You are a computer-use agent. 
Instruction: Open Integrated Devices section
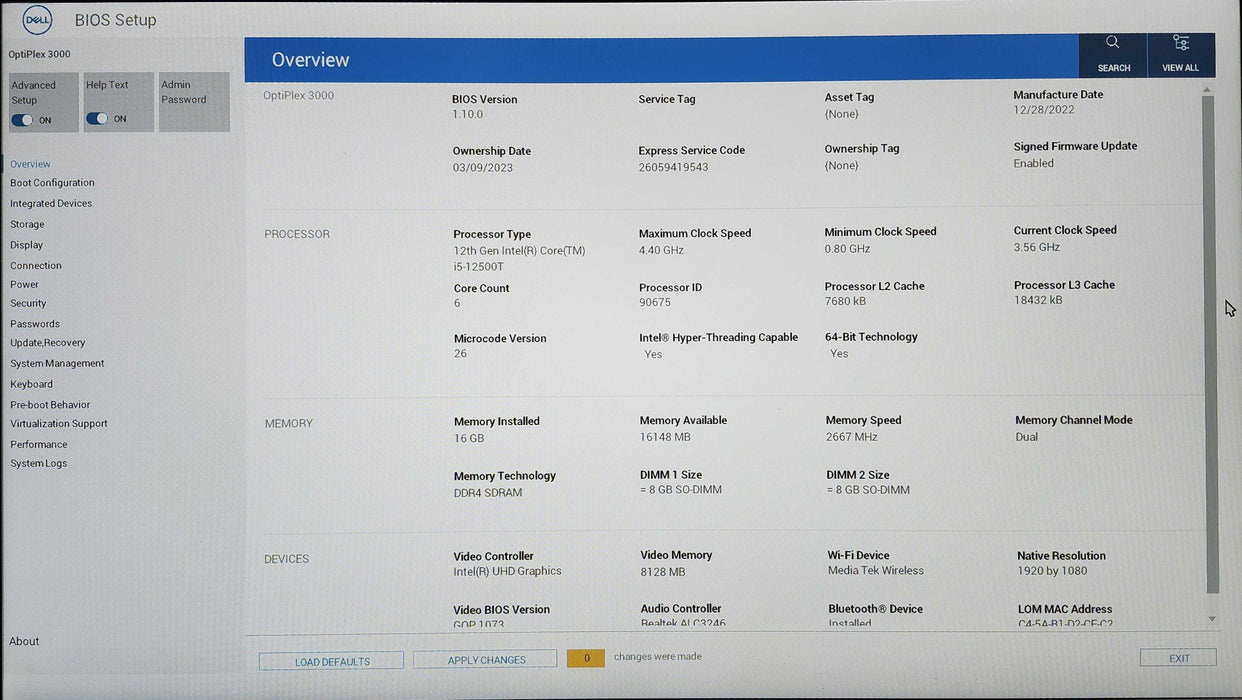51,203
